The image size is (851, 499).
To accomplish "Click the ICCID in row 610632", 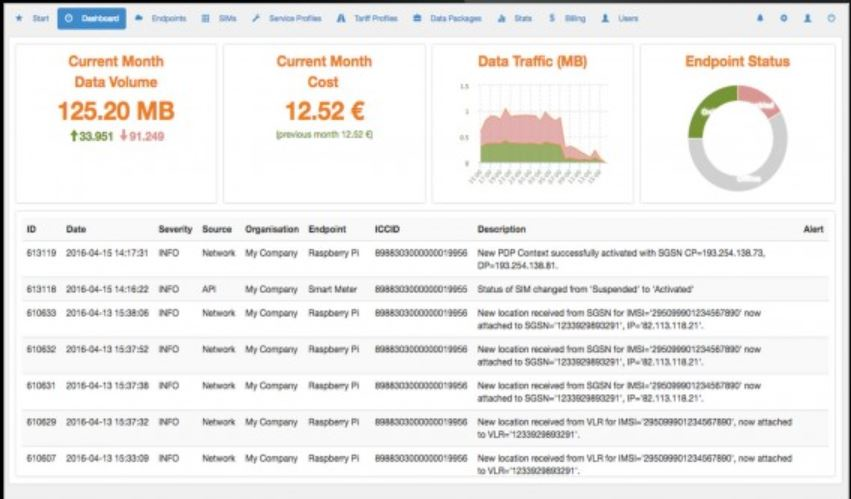I will 421,349.
